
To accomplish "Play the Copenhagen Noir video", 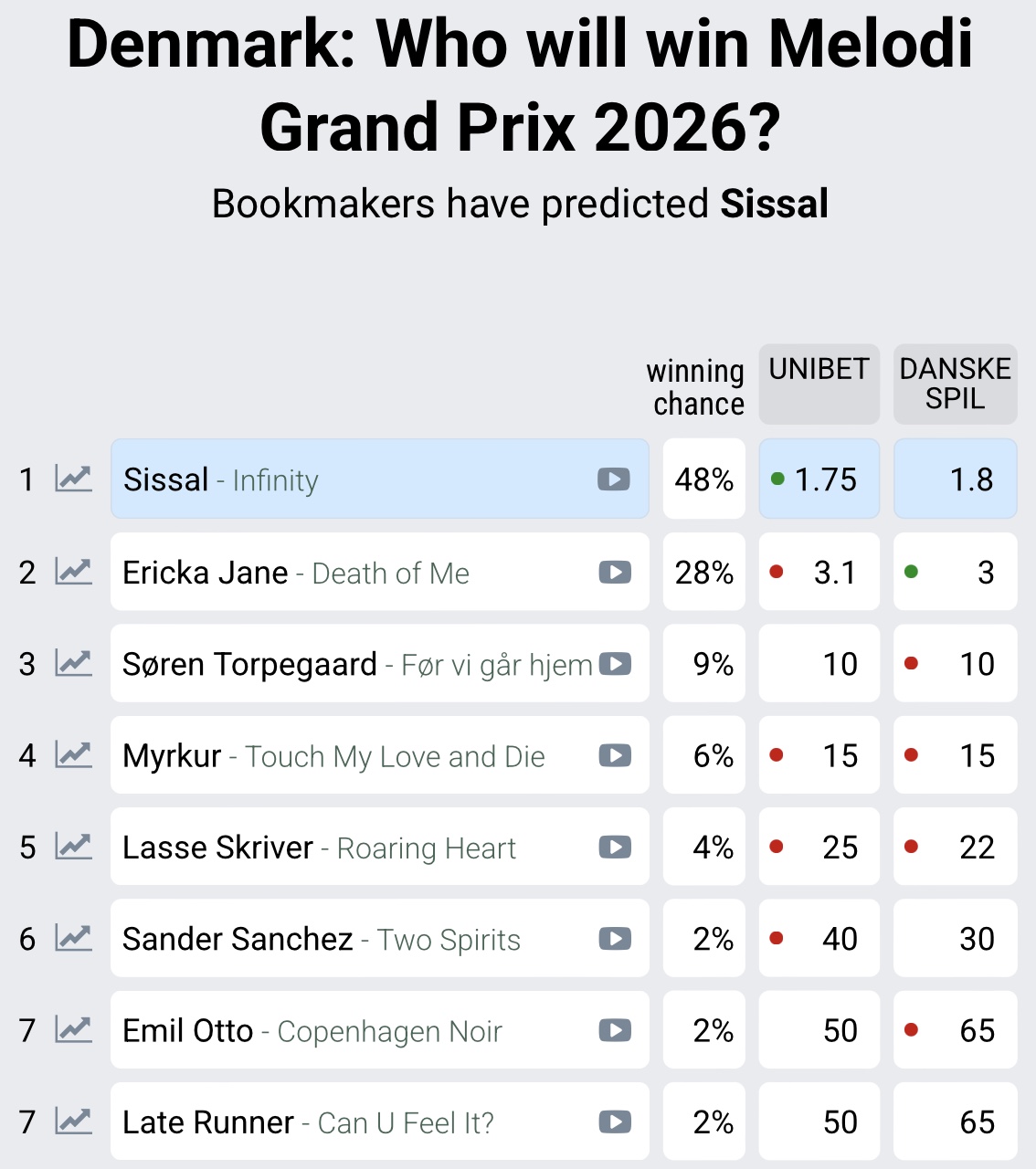I will (615, 1031).
